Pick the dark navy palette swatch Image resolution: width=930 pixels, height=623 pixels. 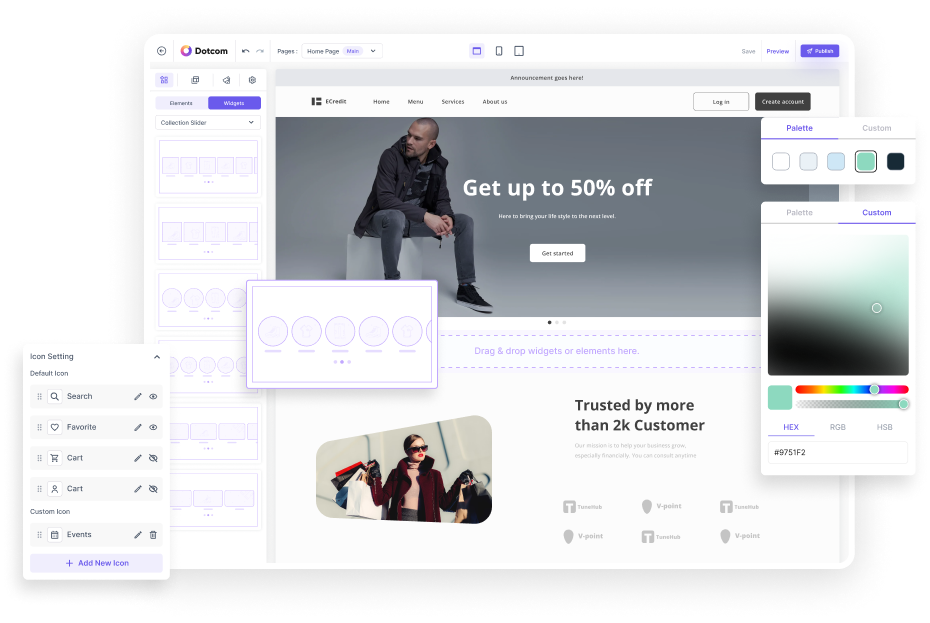pos(895,161)
